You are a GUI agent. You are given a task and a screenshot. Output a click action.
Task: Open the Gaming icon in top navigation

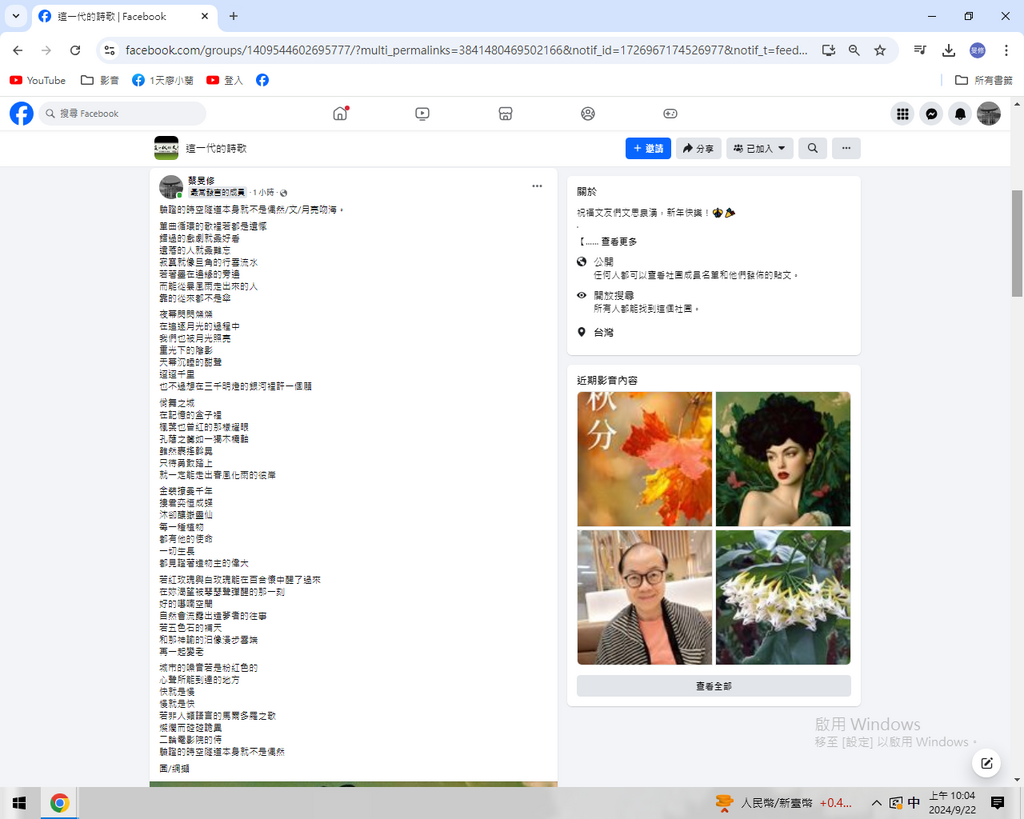coord(670,114)
